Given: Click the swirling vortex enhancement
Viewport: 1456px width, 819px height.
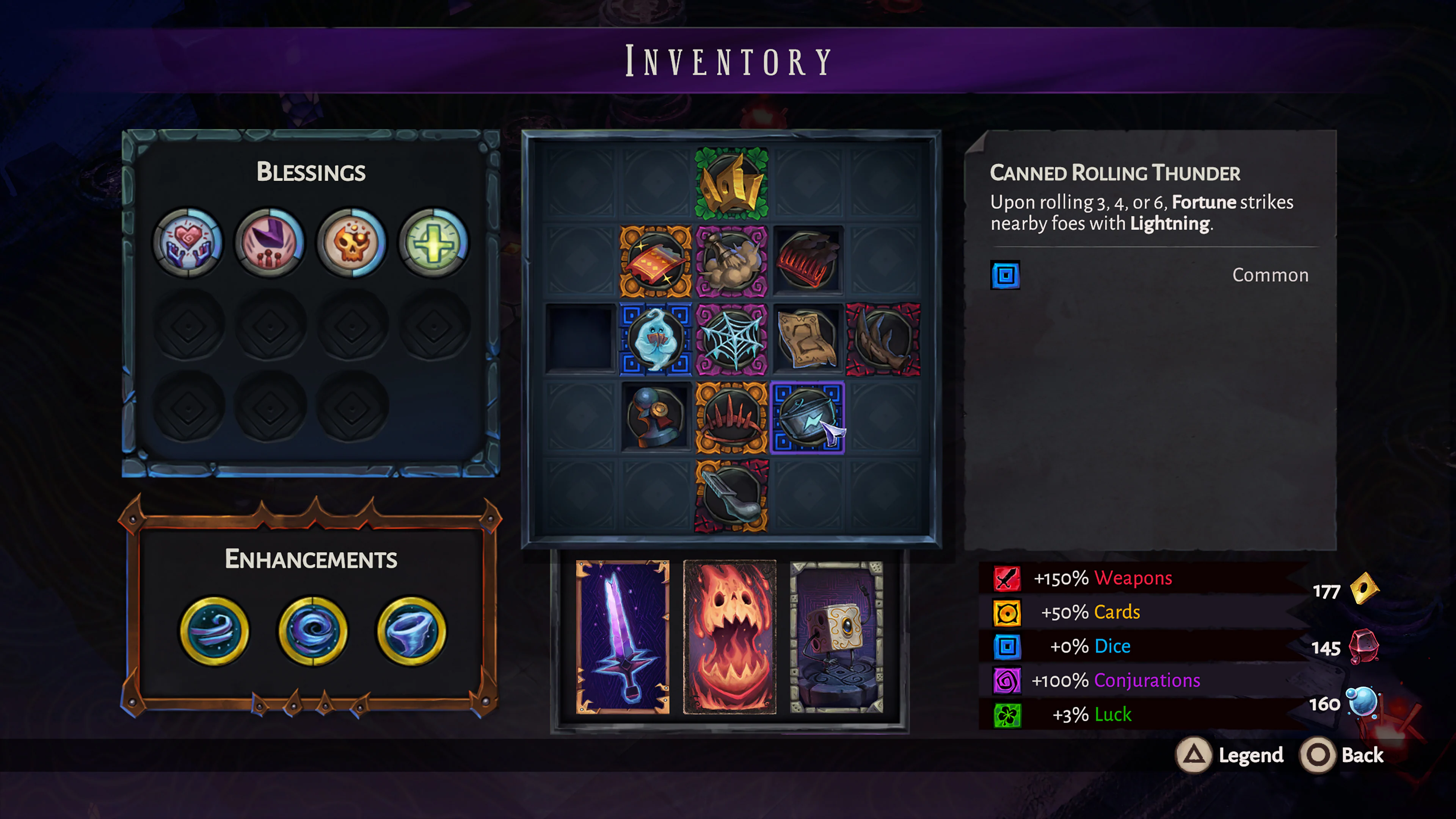Looking at the screenshot, I should 312,631.
